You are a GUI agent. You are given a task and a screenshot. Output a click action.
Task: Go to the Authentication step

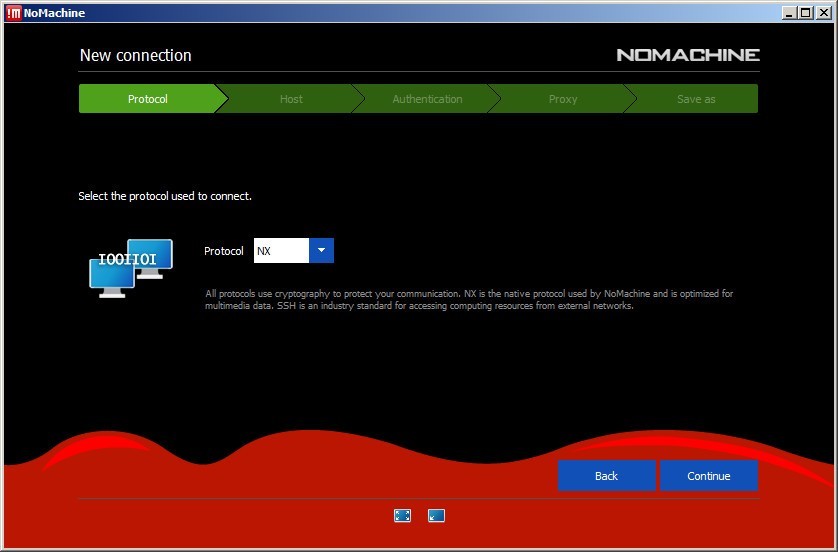click(427, 99)
